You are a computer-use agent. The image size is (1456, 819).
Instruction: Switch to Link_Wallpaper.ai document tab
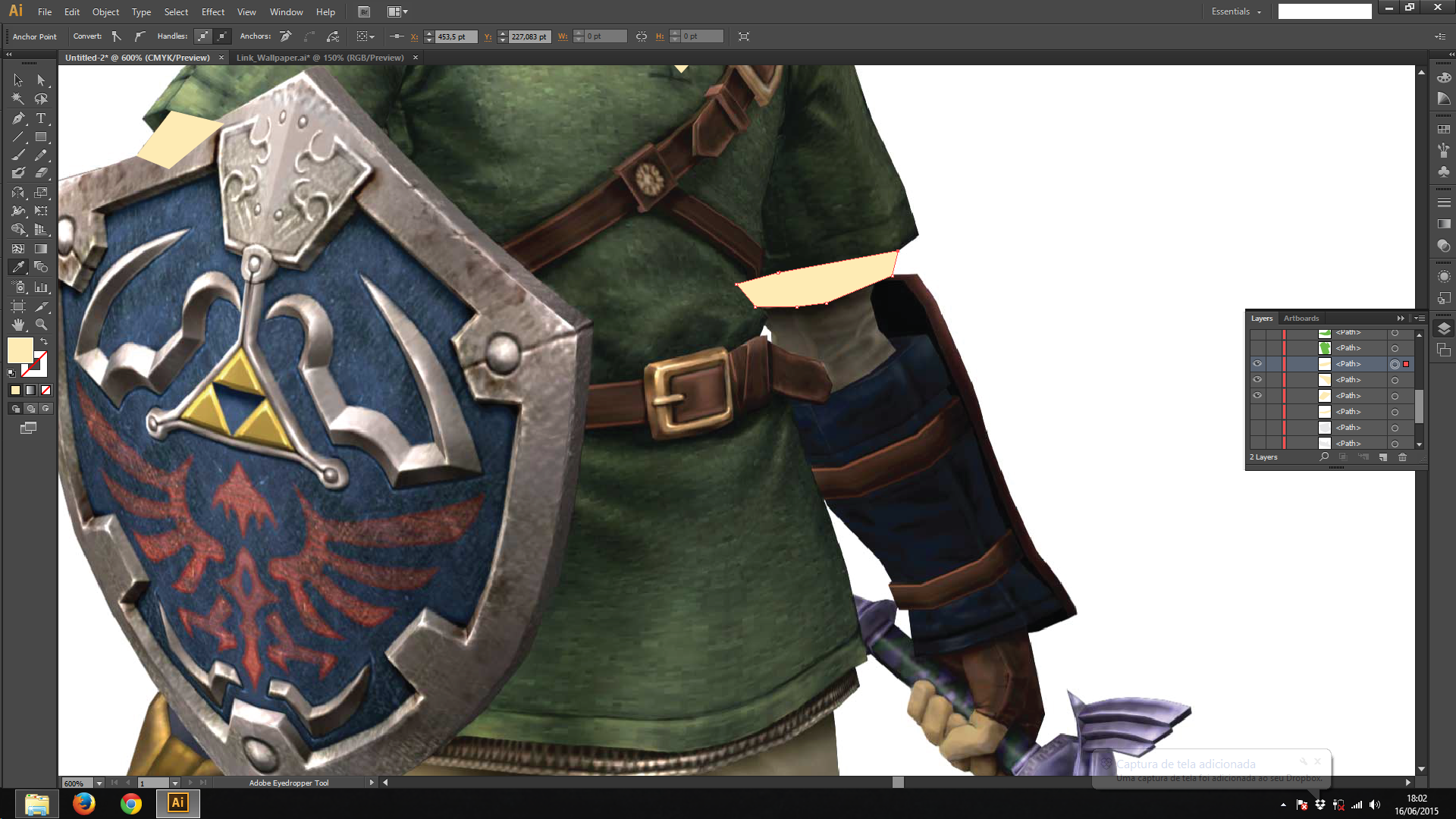(x=320, y=58)
